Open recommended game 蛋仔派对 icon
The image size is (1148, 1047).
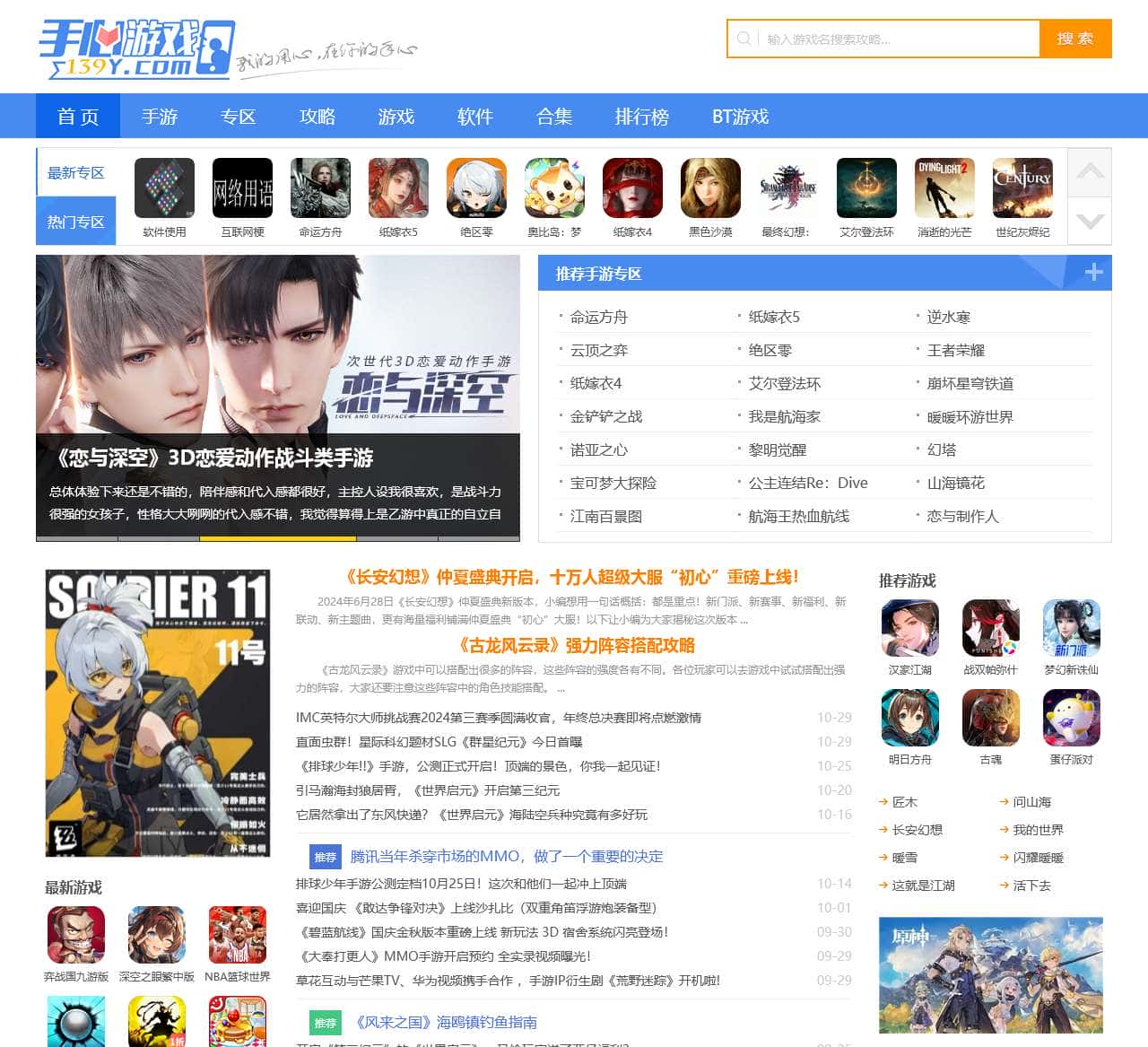1072,718
